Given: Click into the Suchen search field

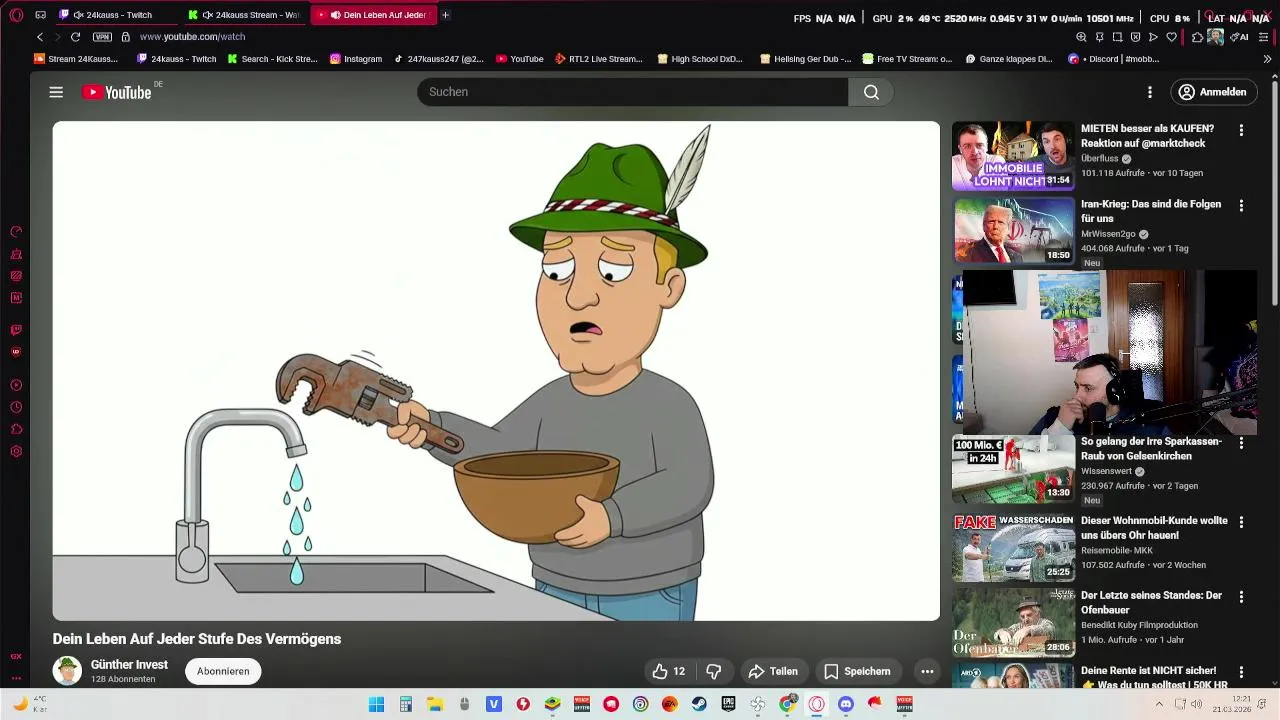Looking at the screenshot, I should pos(632,92).
